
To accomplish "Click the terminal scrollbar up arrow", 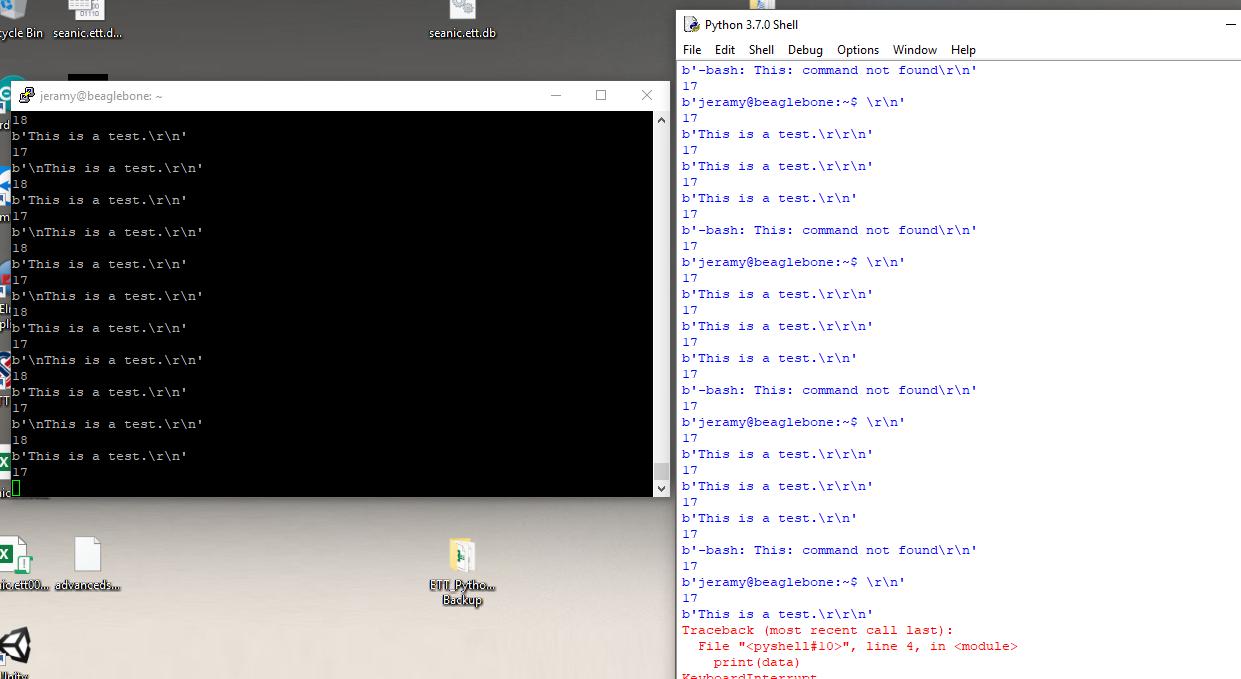I will tap(661, 120).
